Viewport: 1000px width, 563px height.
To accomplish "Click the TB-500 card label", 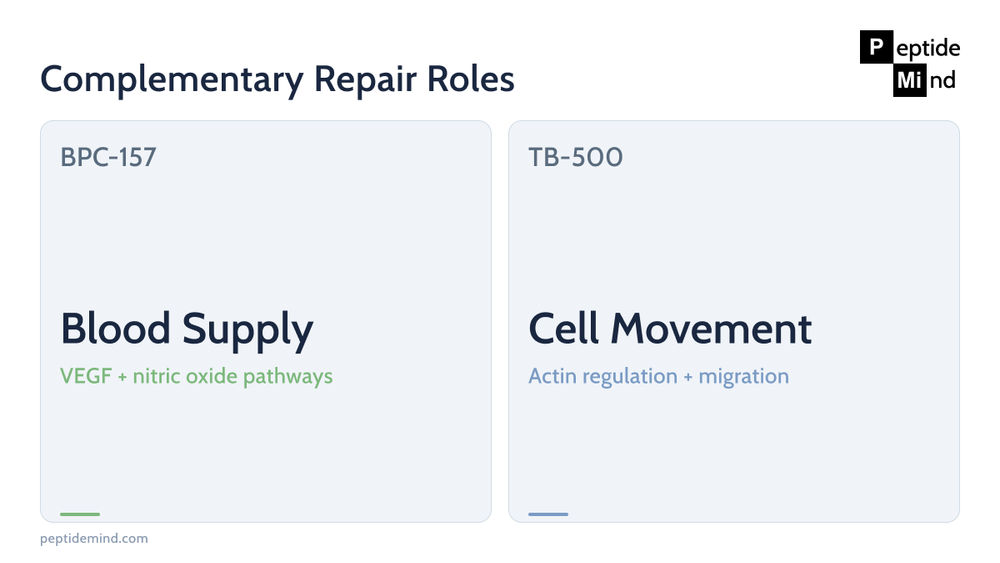I will (575, 157).
